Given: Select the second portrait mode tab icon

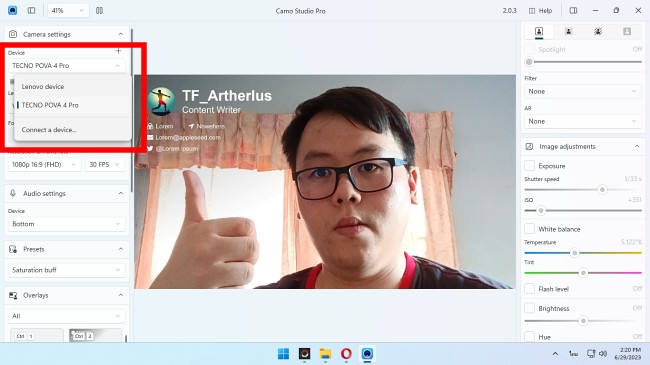Looking at the screenshot, I should [568, 32].
